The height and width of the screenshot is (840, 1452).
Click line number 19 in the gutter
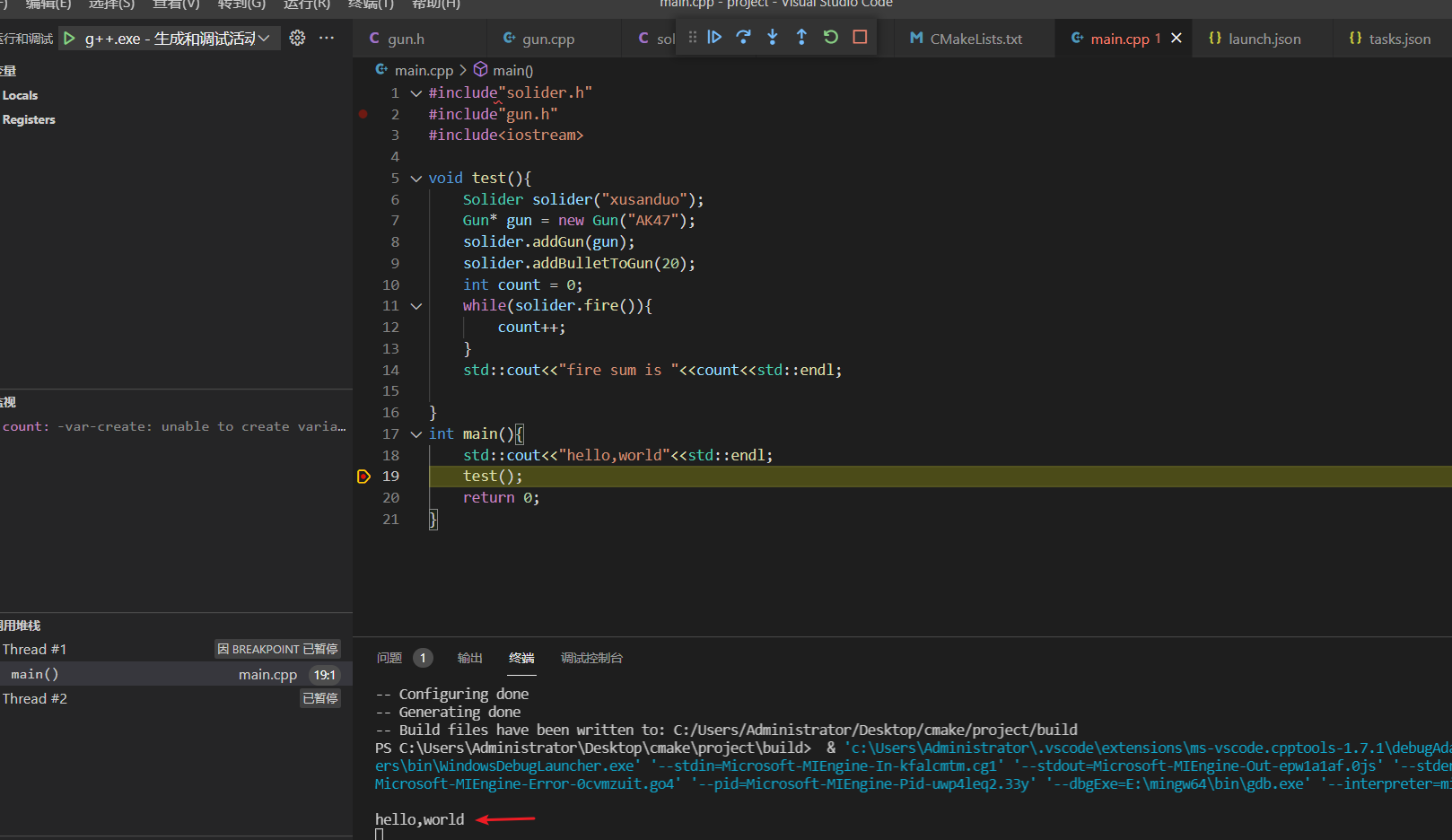pyautogui.click(x=391, y=477)
